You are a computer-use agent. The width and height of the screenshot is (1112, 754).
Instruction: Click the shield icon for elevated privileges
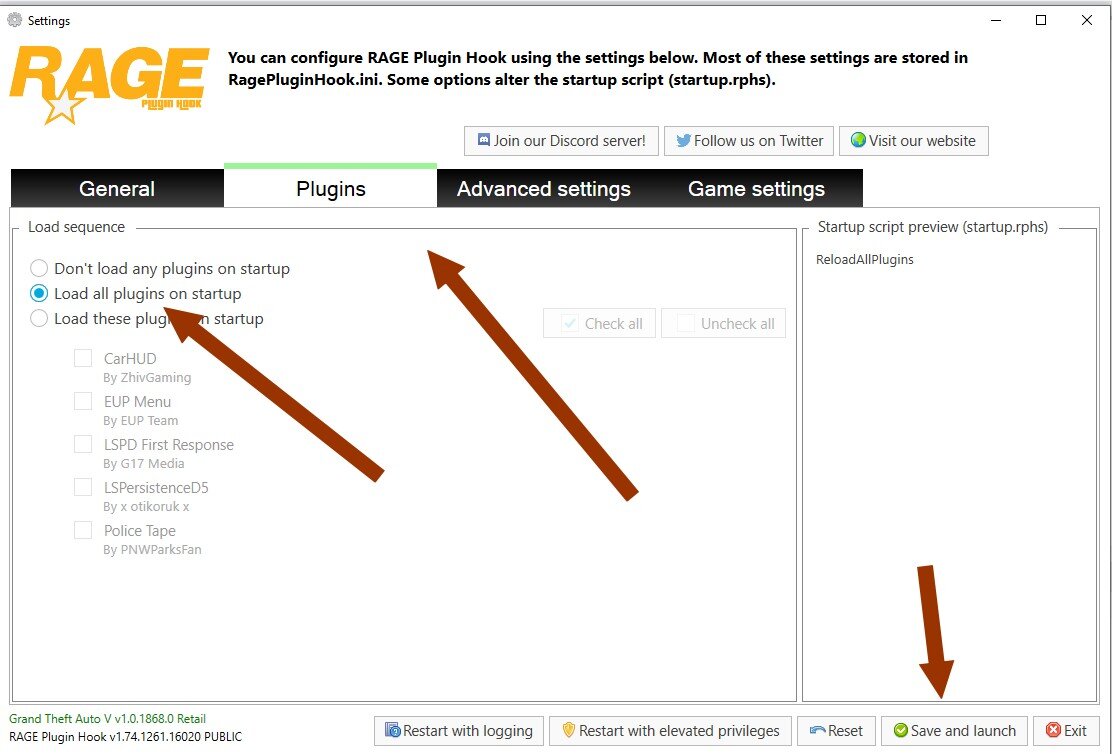568,730
